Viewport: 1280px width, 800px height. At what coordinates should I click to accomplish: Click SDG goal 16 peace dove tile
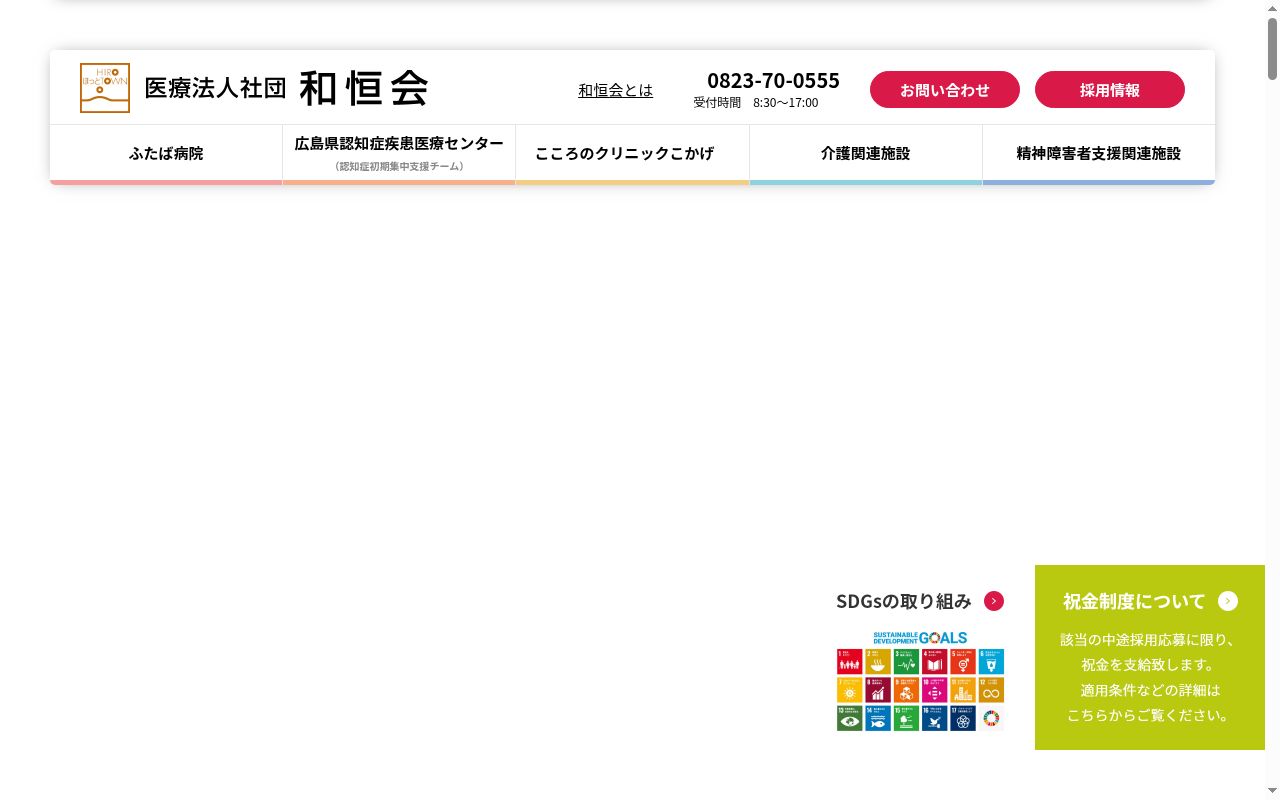pos(935,718)
